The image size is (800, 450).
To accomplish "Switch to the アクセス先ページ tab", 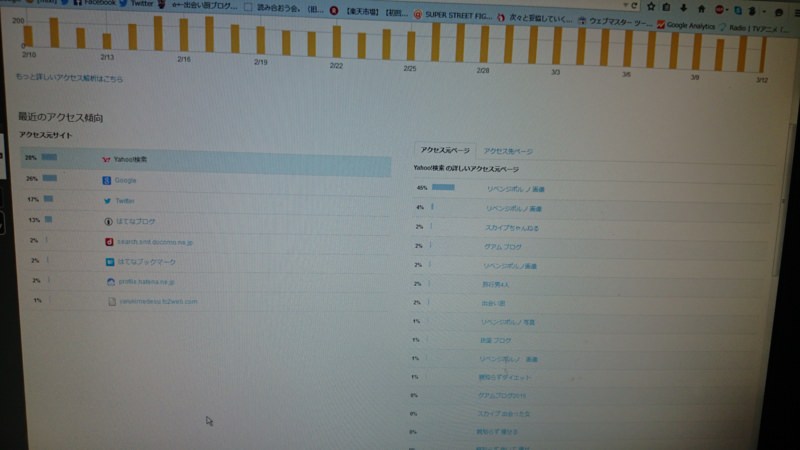I will [x=508, y=151].
